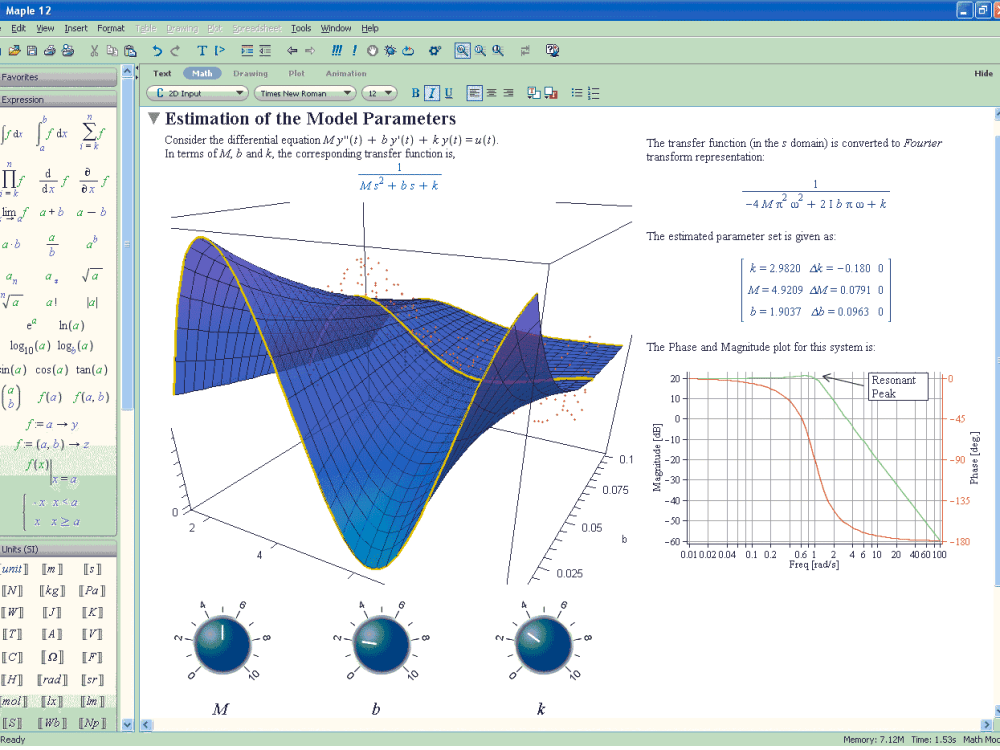1000x750 pixels.
Task: Toggle Underline formatting button
Action: pos(448,93)
